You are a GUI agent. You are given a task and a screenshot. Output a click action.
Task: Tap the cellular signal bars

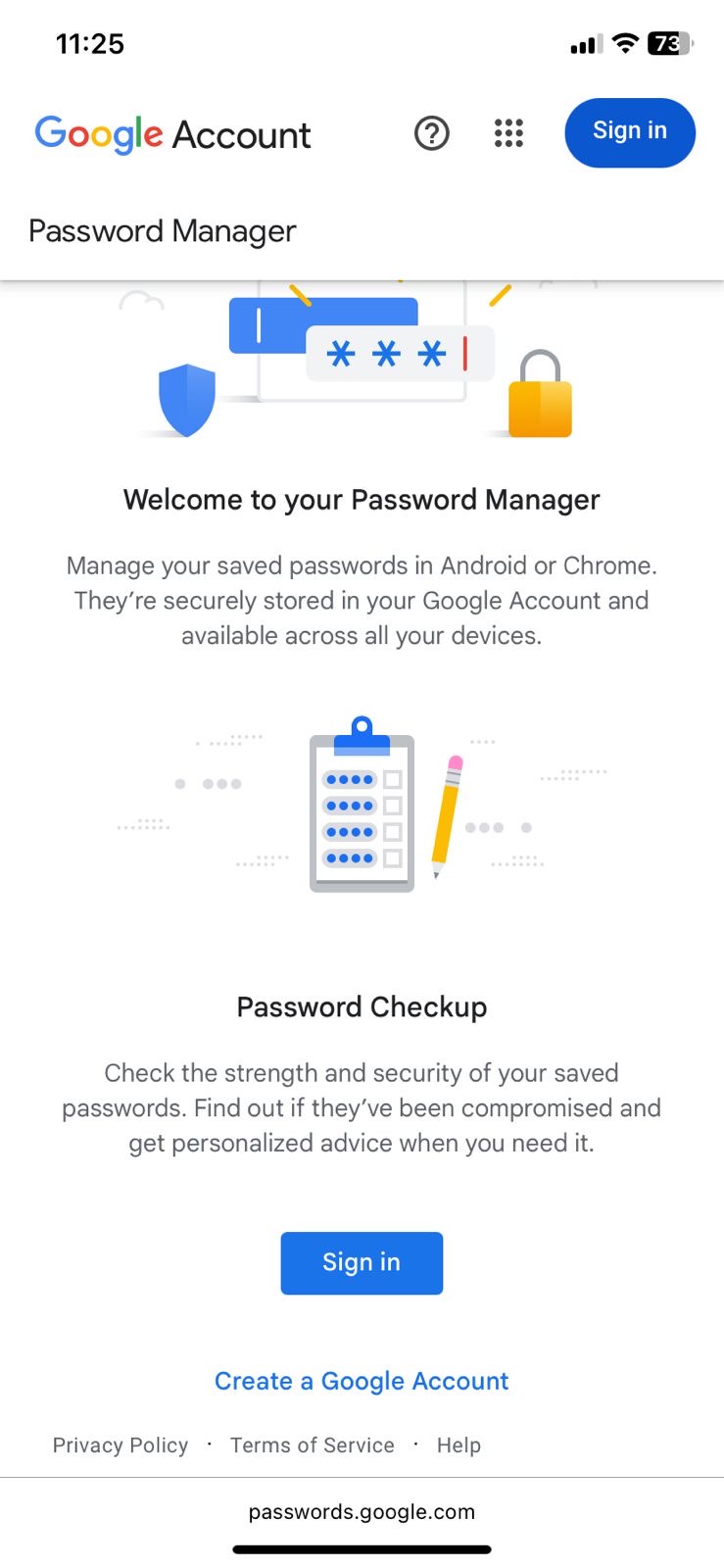pos(586,44)
